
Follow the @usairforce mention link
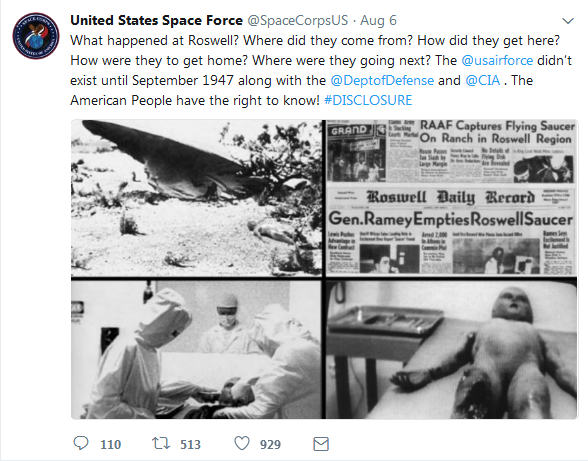497,60
